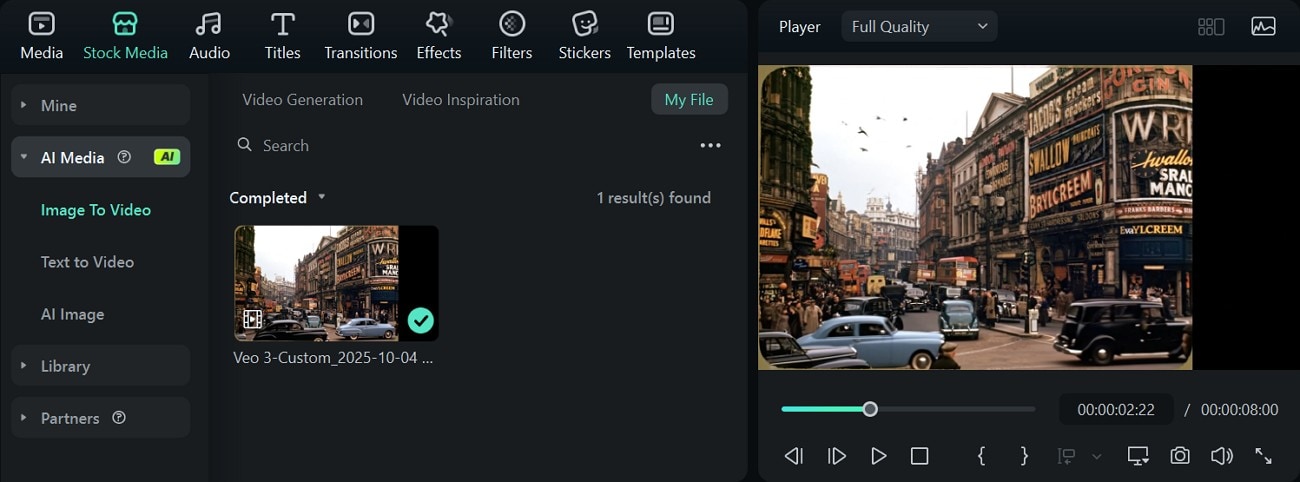Open the Video Inspiration tab
The width and height of the screenshot is (1300, 482).
(x=461, y=100)
